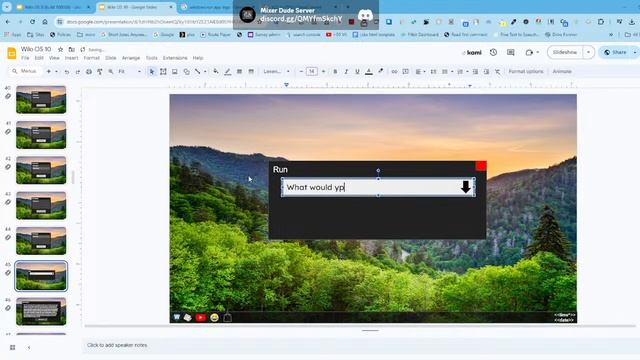
Task: Click the Menus search box
Action: [x=25, y=71]
